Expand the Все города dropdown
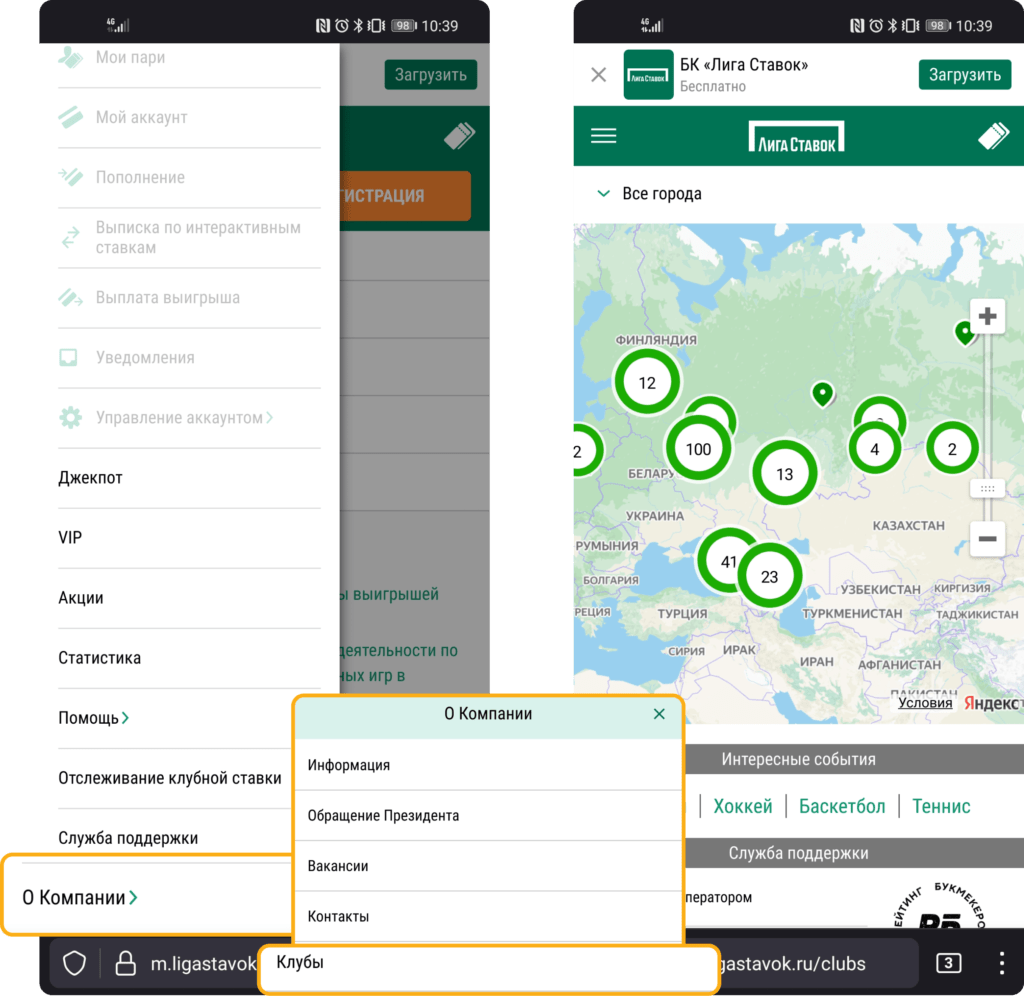Screen dimensions: 1024x996 point(650,194)
